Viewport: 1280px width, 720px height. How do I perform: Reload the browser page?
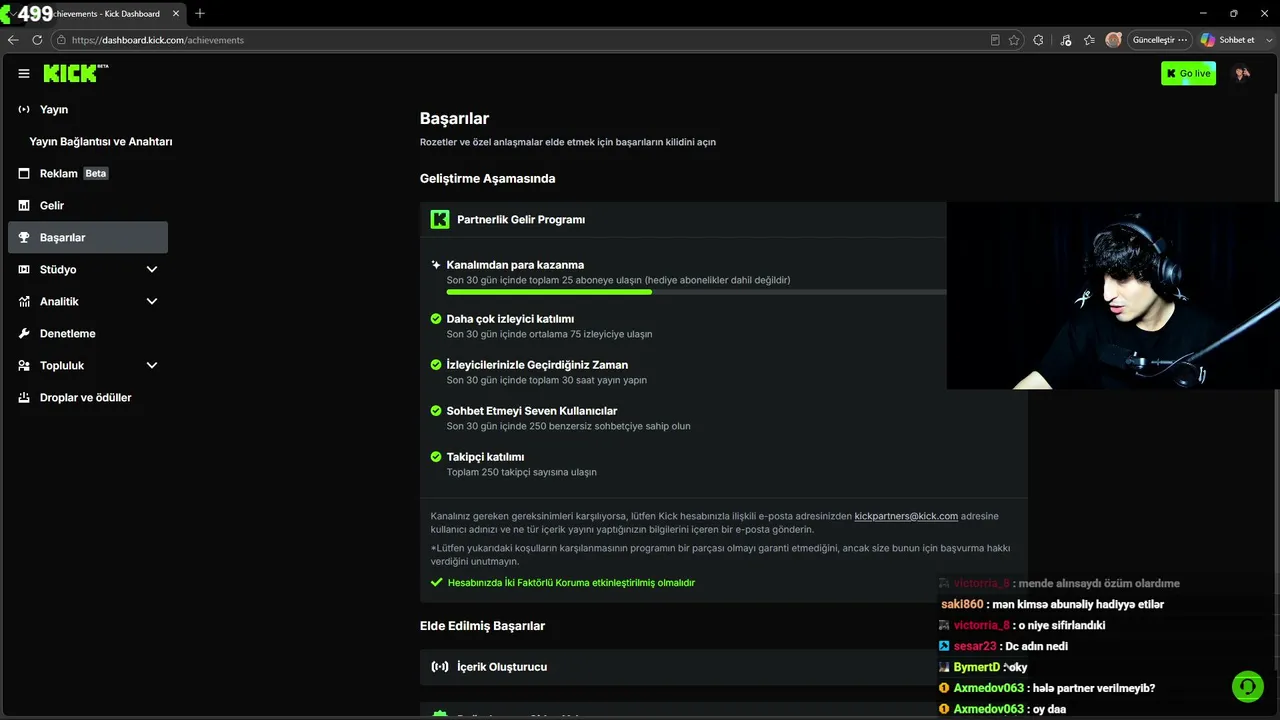[x=37, y=40]
